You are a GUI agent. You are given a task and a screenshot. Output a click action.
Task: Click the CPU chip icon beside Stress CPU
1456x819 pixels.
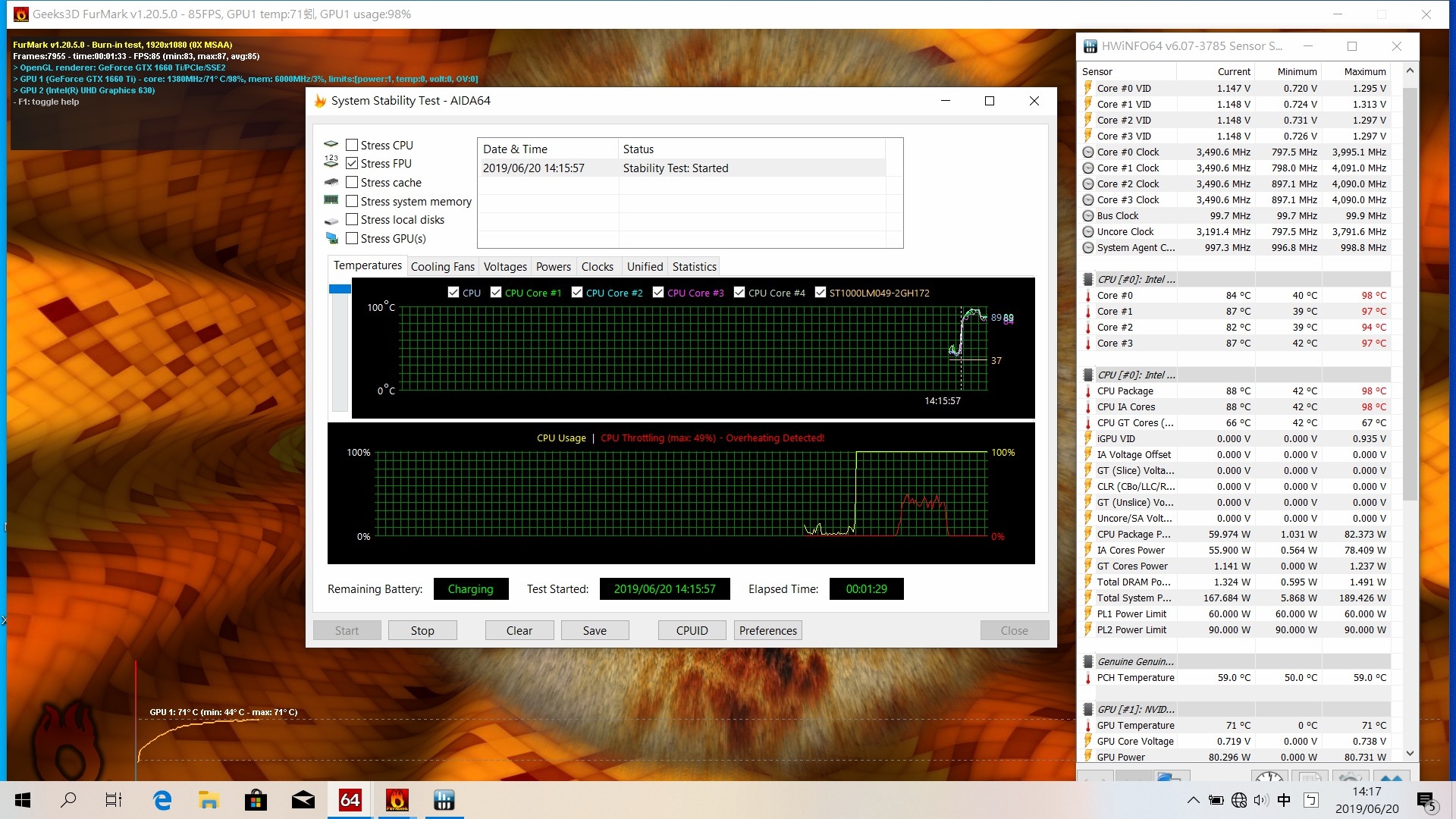pyautogui.click(x=331, y=145)
